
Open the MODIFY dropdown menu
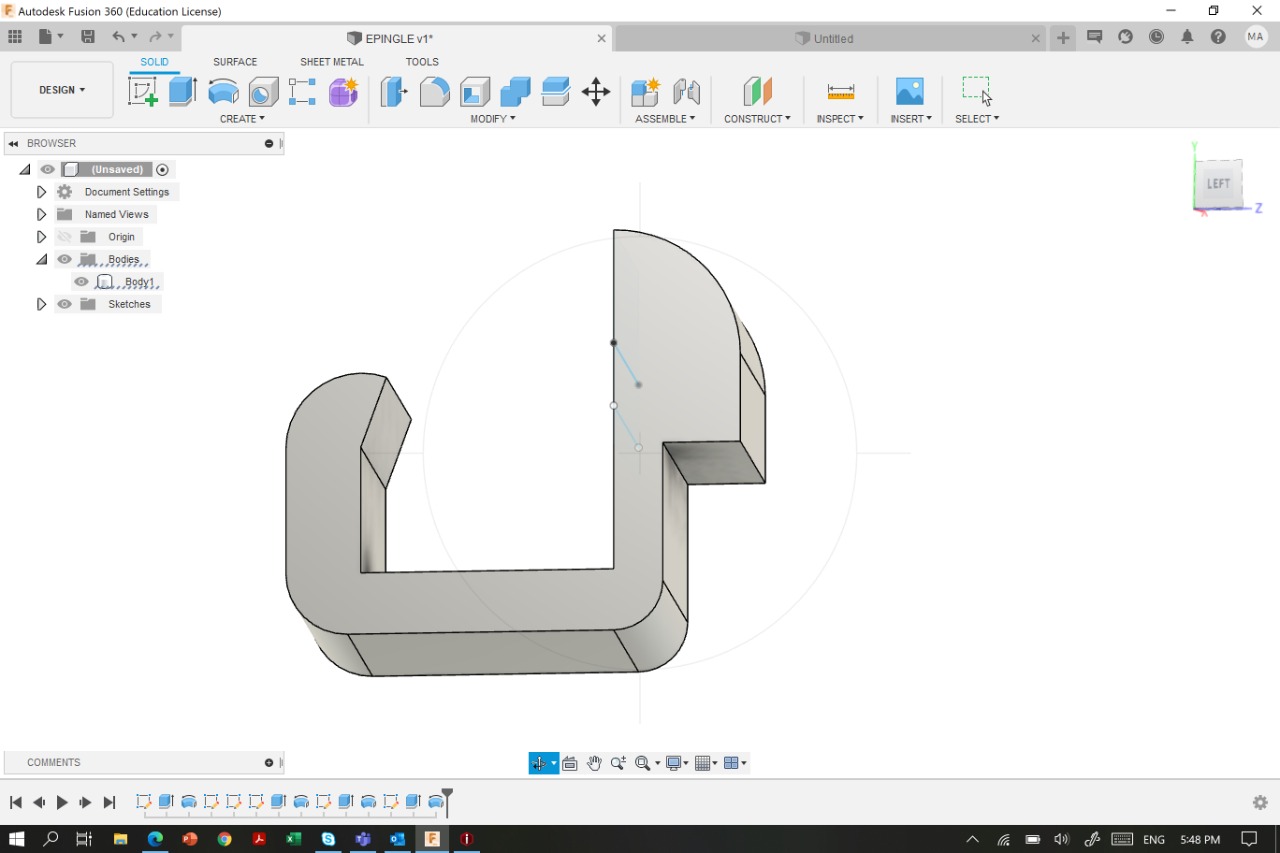pos(493,119)
